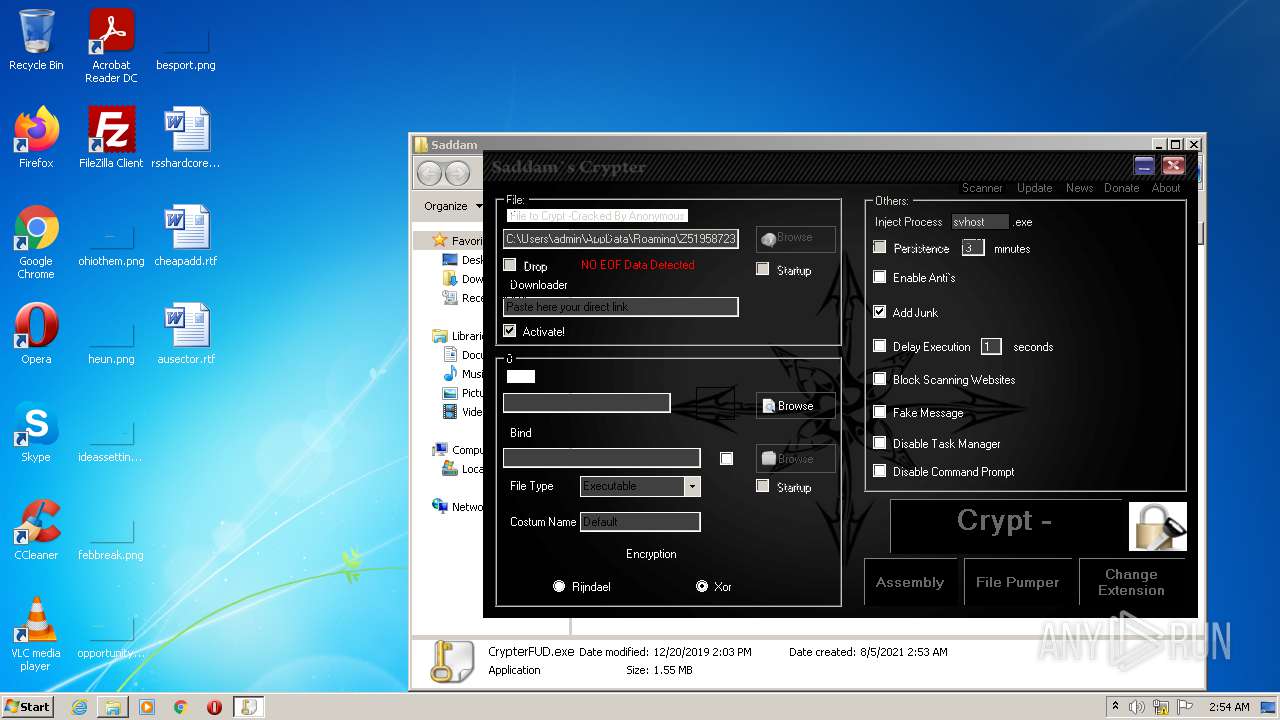
Task: Enable the Enable Anti's checkbox
Action: pyautogui.click(x=880, y=277)
